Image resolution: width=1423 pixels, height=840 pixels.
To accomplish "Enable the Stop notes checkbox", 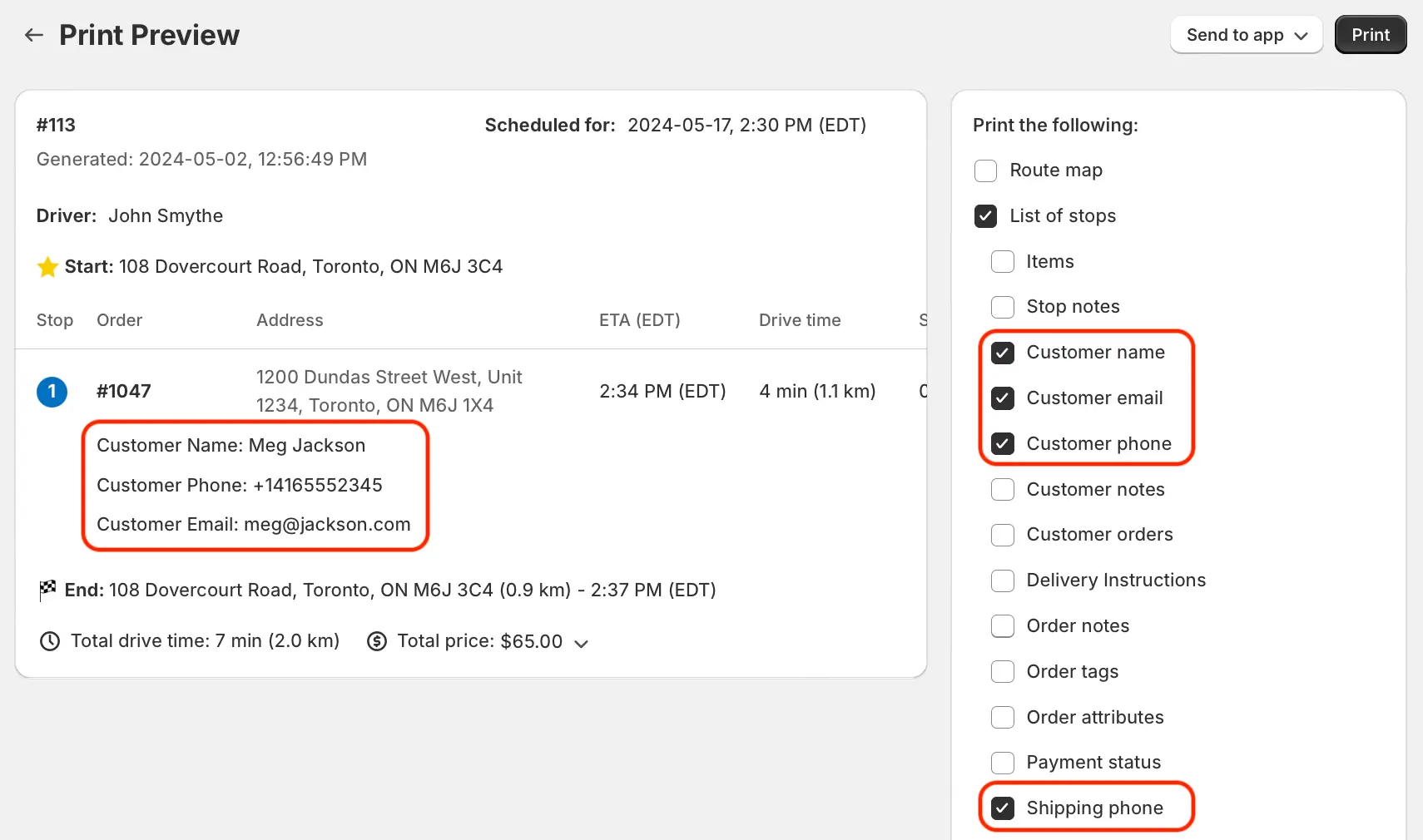I will [1003, 307].
